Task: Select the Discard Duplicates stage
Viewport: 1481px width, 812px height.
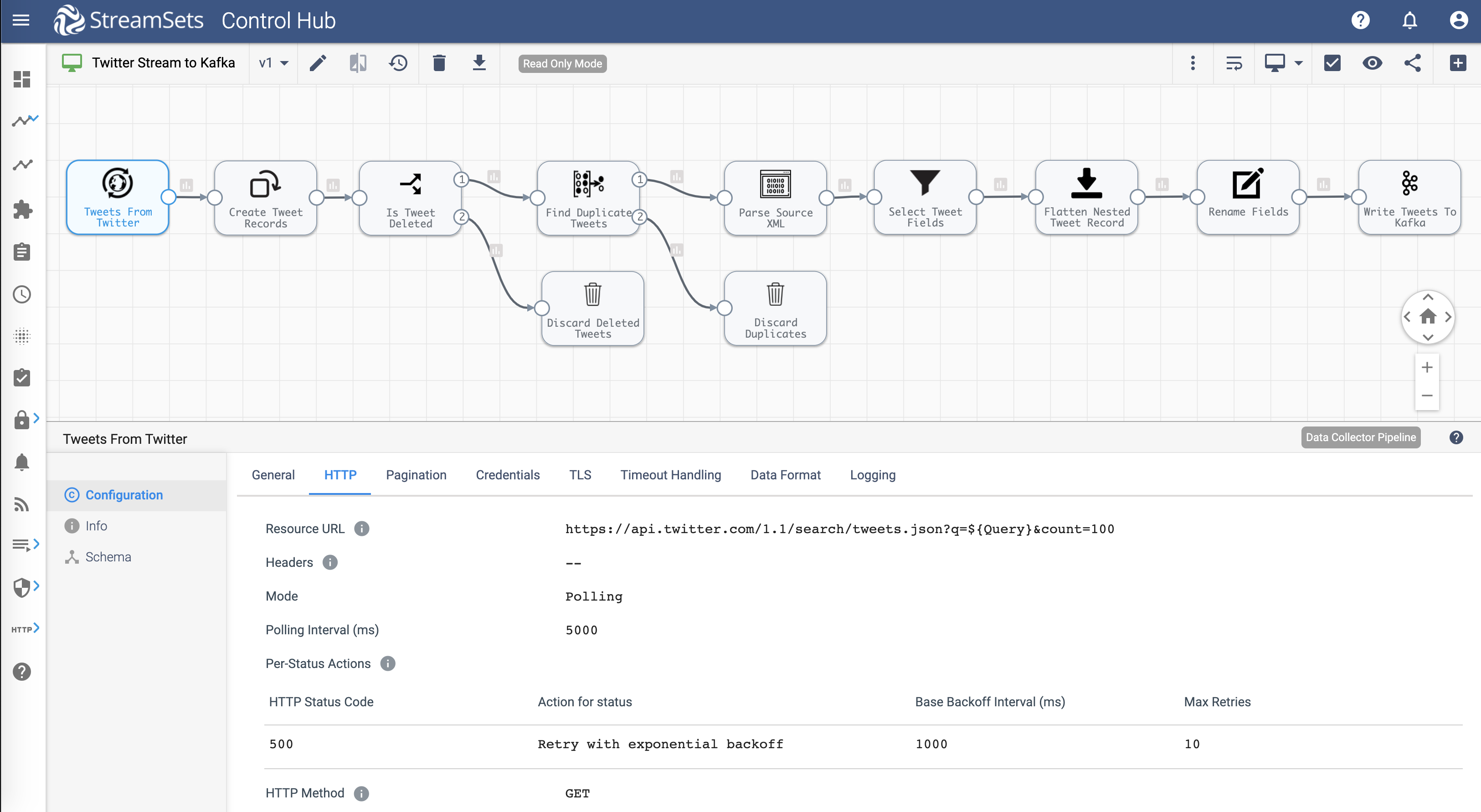Action: (776, 308)
